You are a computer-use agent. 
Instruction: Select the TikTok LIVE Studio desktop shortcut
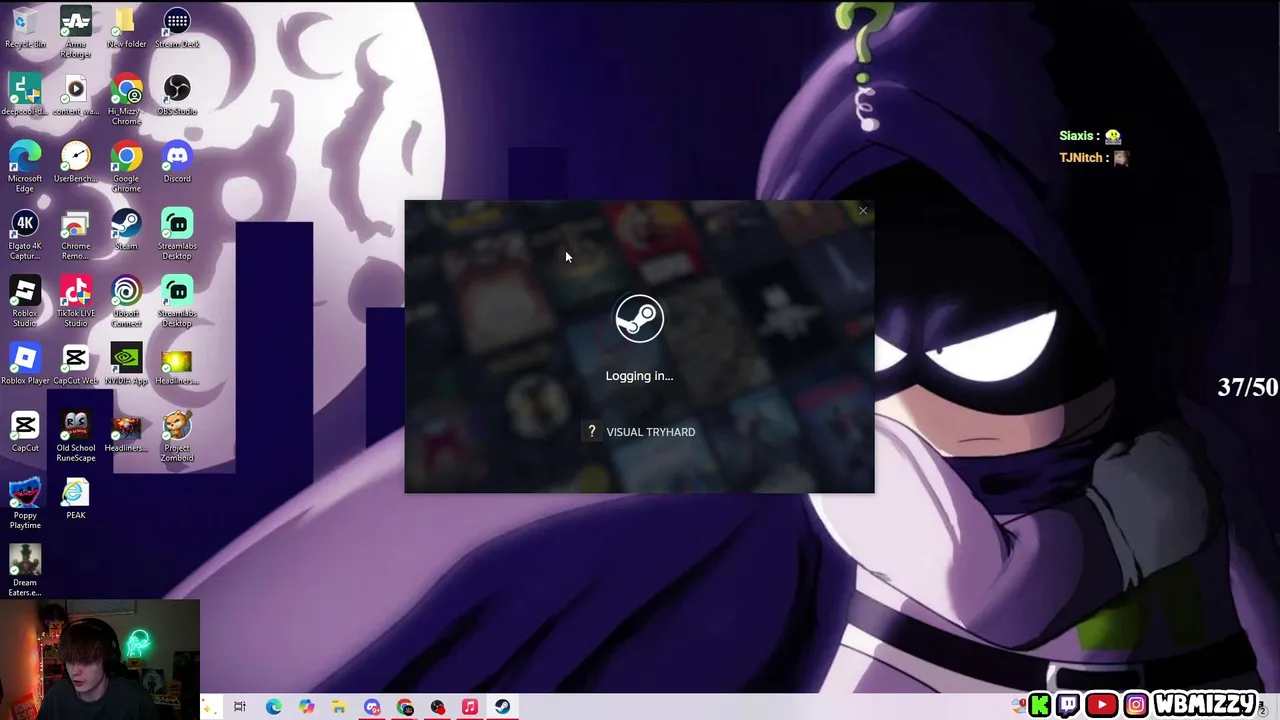point(76,301)
